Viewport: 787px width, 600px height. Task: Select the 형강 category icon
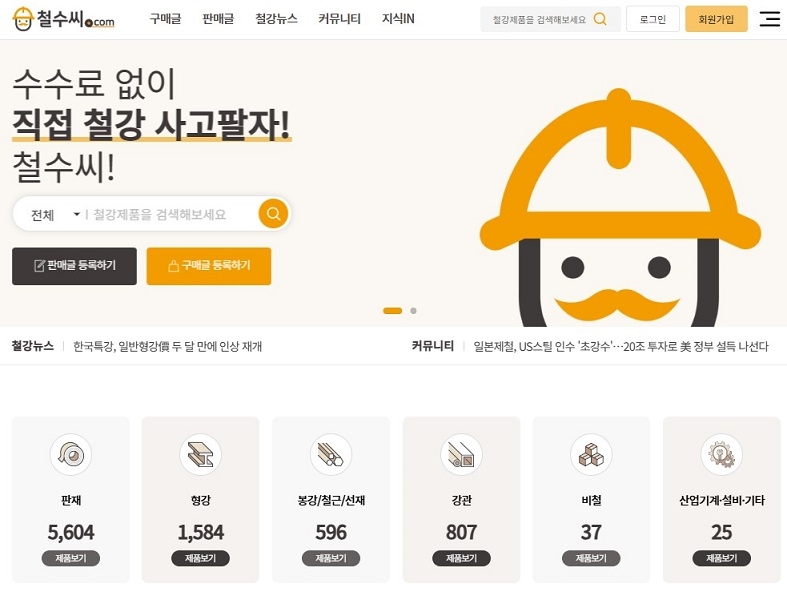coord(200,455)
